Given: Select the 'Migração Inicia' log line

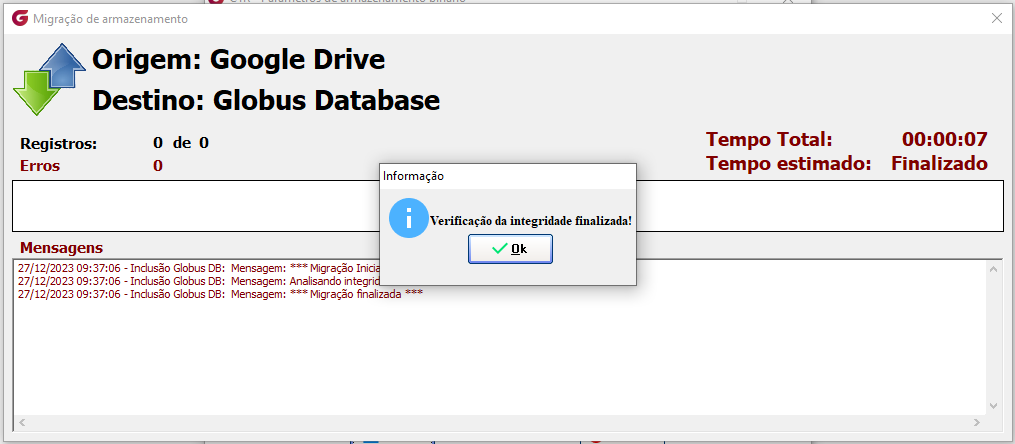Looking at the screenshot, I should point(198,267).
